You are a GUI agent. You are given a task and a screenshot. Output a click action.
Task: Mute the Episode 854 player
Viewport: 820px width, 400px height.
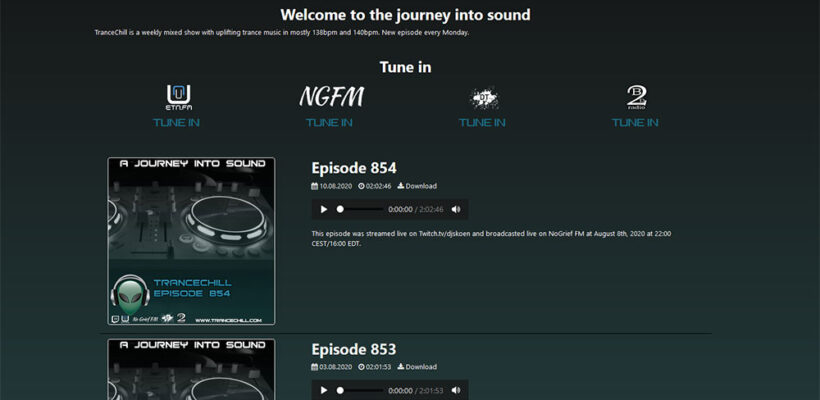(456, 209)
